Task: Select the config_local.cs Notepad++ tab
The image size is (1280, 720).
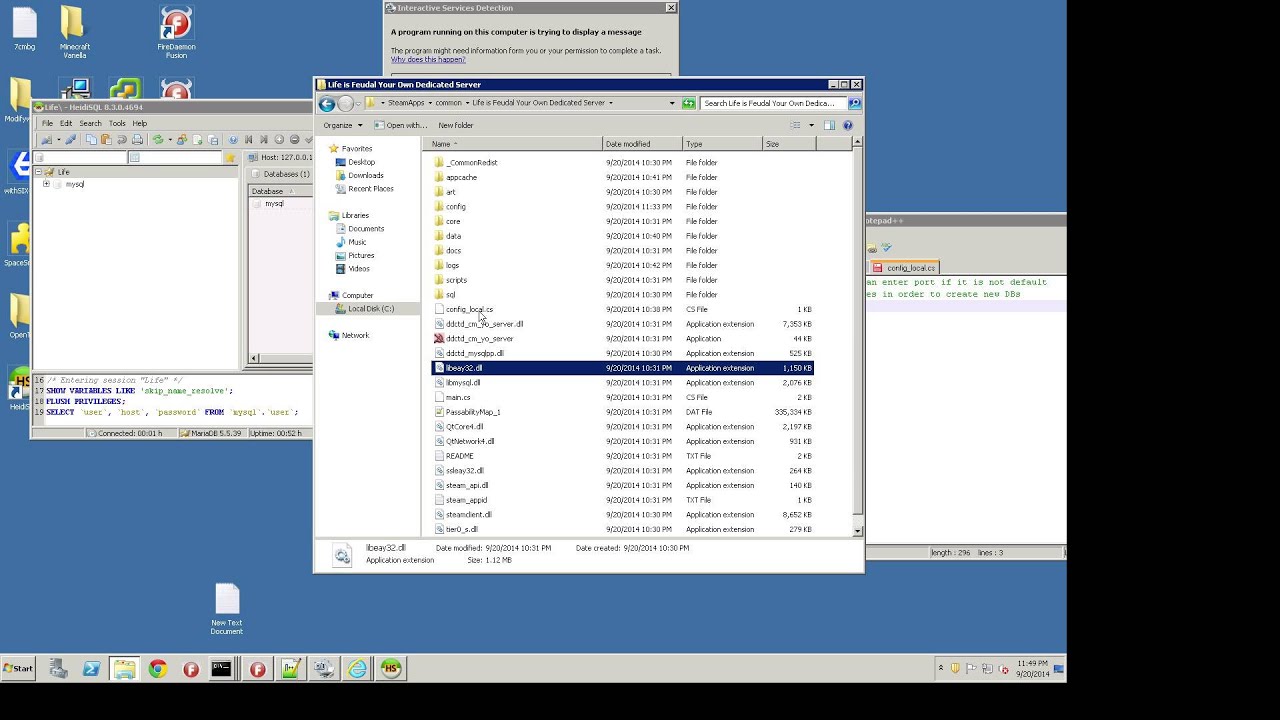Action: click(x=905, y=267)
